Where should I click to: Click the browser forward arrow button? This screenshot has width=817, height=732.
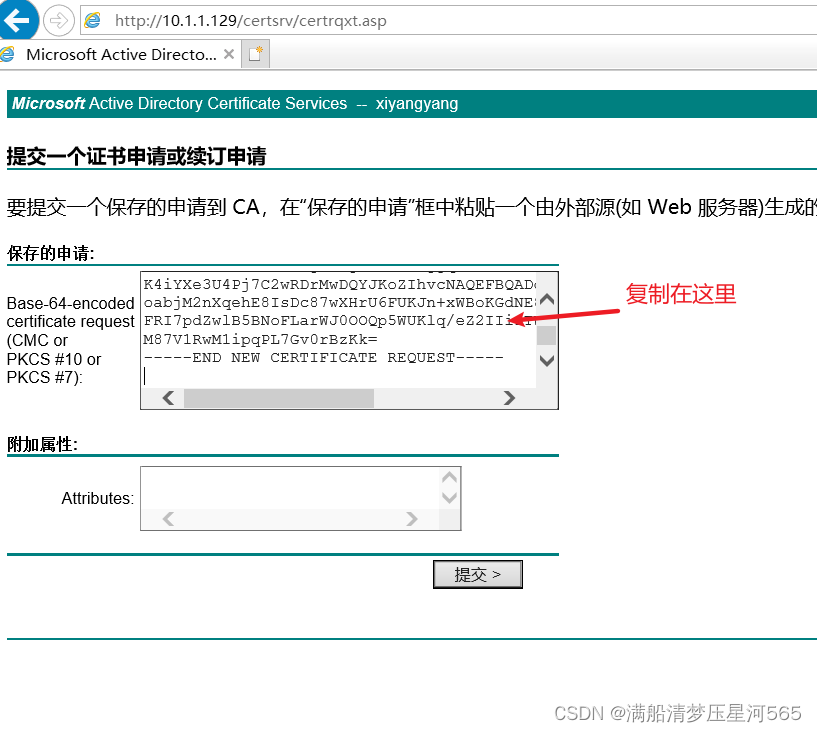(x=58, y=21)
